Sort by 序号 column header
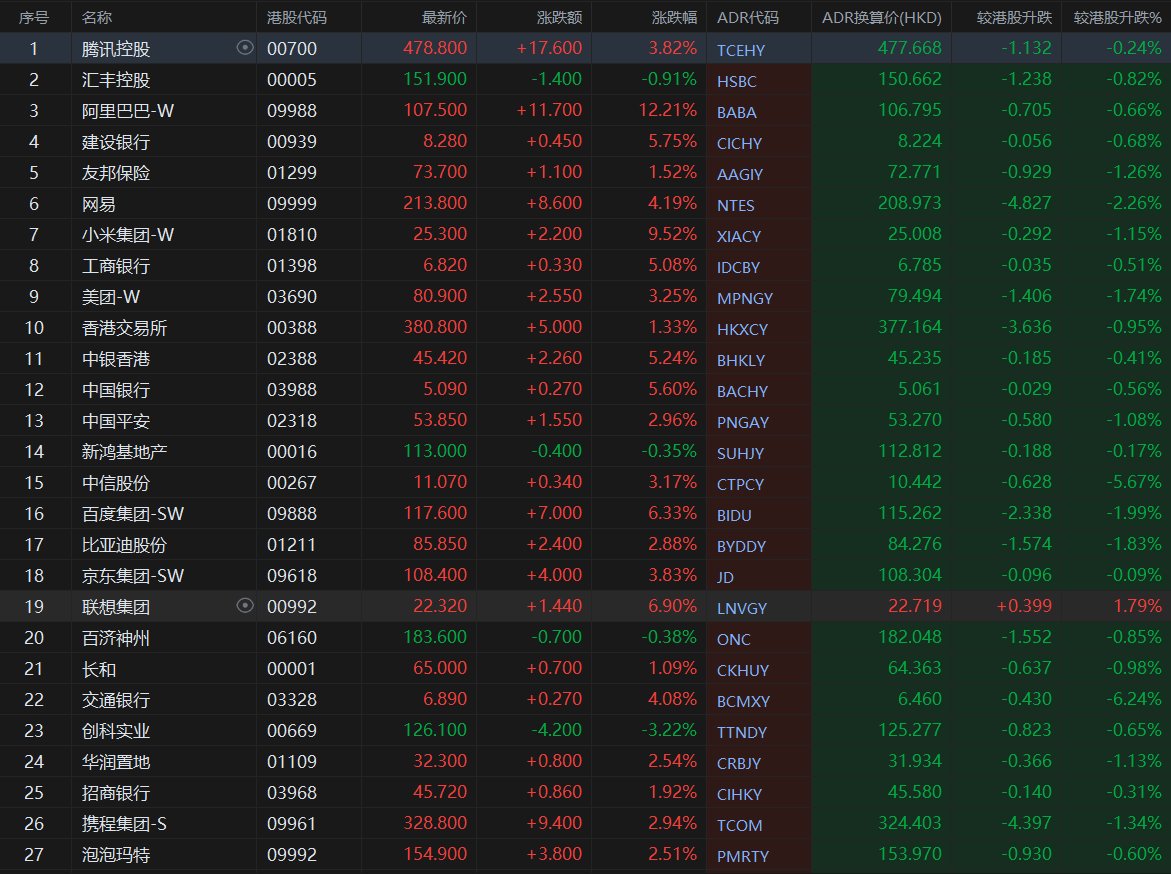 pos(34,17)
